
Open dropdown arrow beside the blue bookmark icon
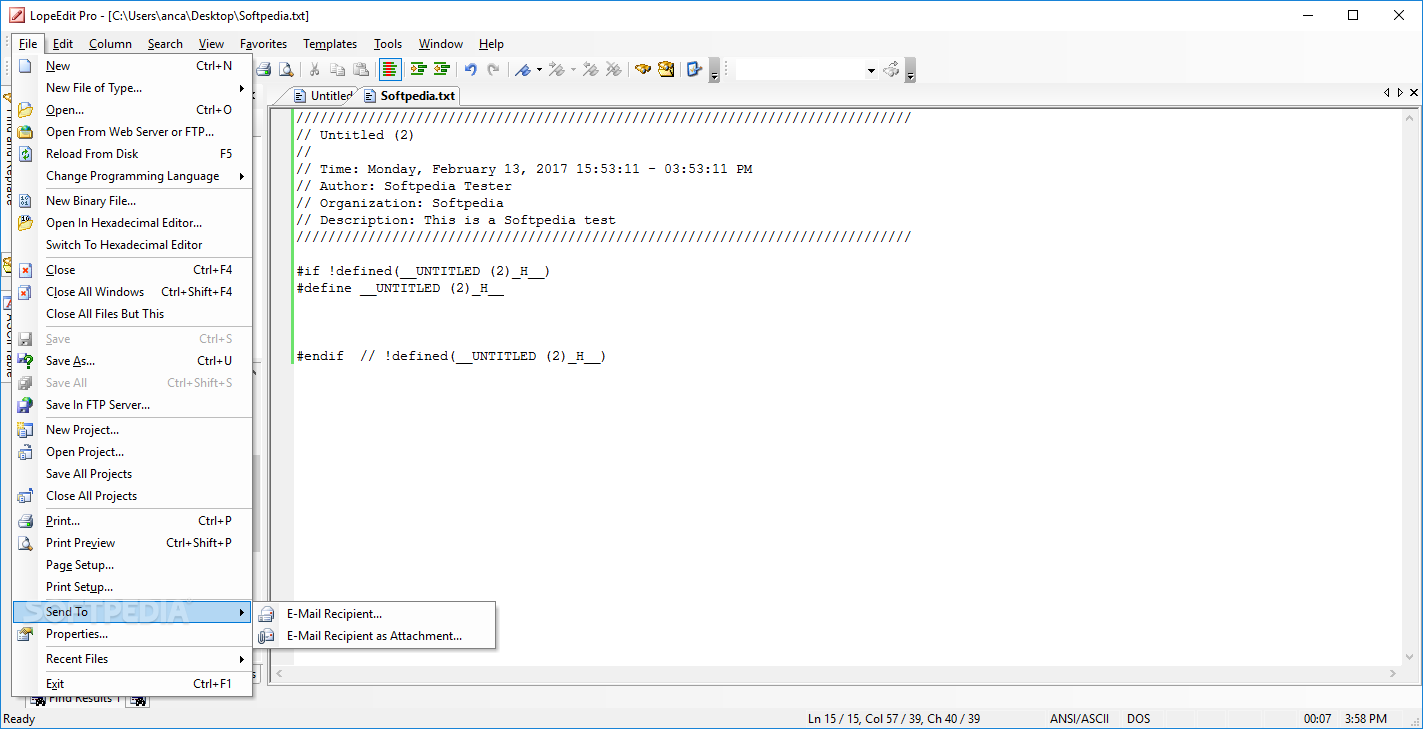click(539, 69)
